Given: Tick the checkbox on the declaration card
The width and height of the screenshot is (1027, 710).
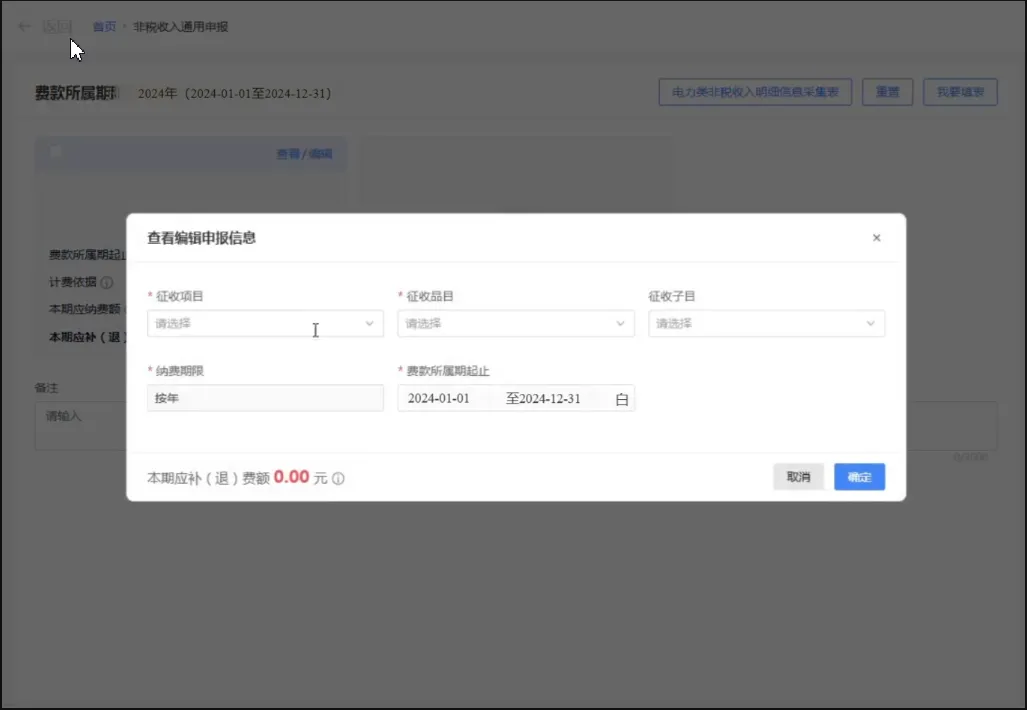Looking at the screenshot, I should point(56,153).
